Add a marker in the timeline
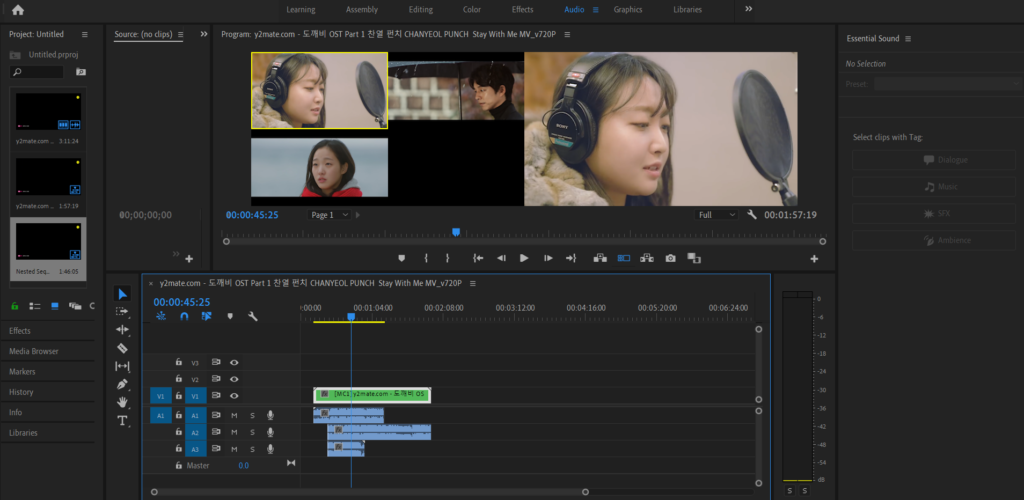The width and height of the screenshot is (1024, 500). tap(230, 316)
